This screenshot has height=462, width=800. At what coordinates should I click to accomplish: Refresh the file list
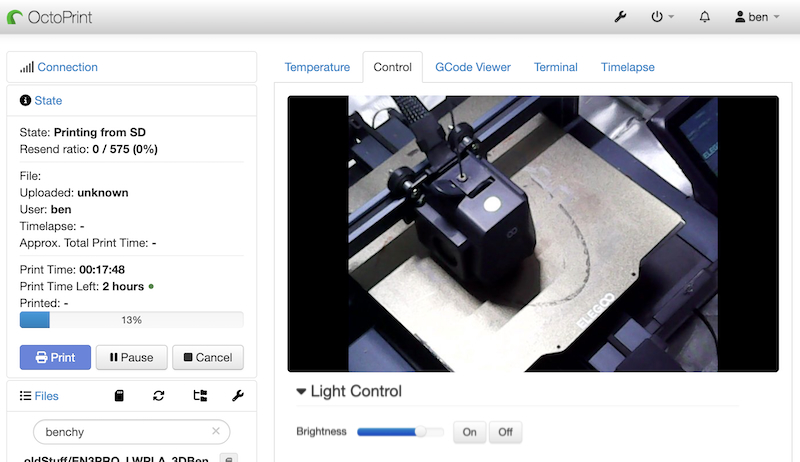coord(158,396)
